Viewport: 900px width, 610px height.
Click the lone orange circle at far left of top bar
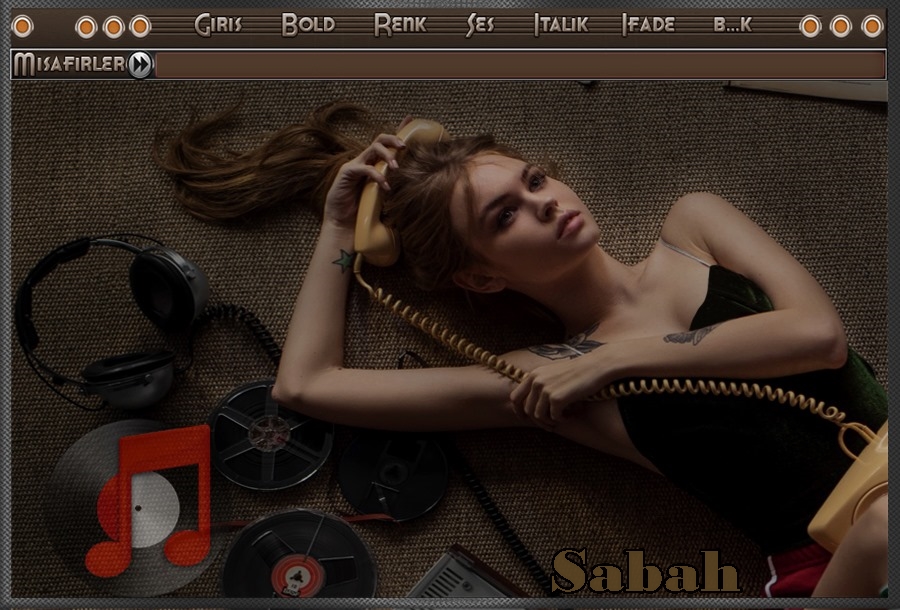(22, 26)
